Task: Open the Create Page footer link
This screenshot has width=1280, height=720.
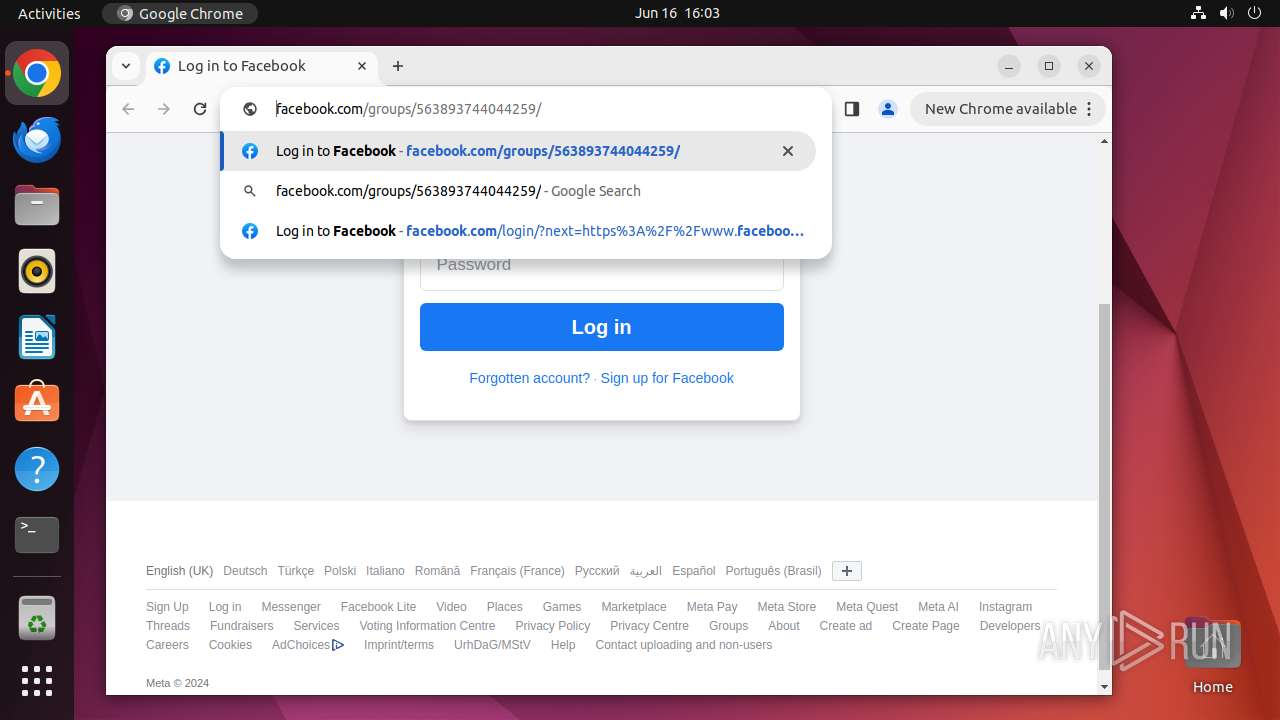Action: coord(926,626)
